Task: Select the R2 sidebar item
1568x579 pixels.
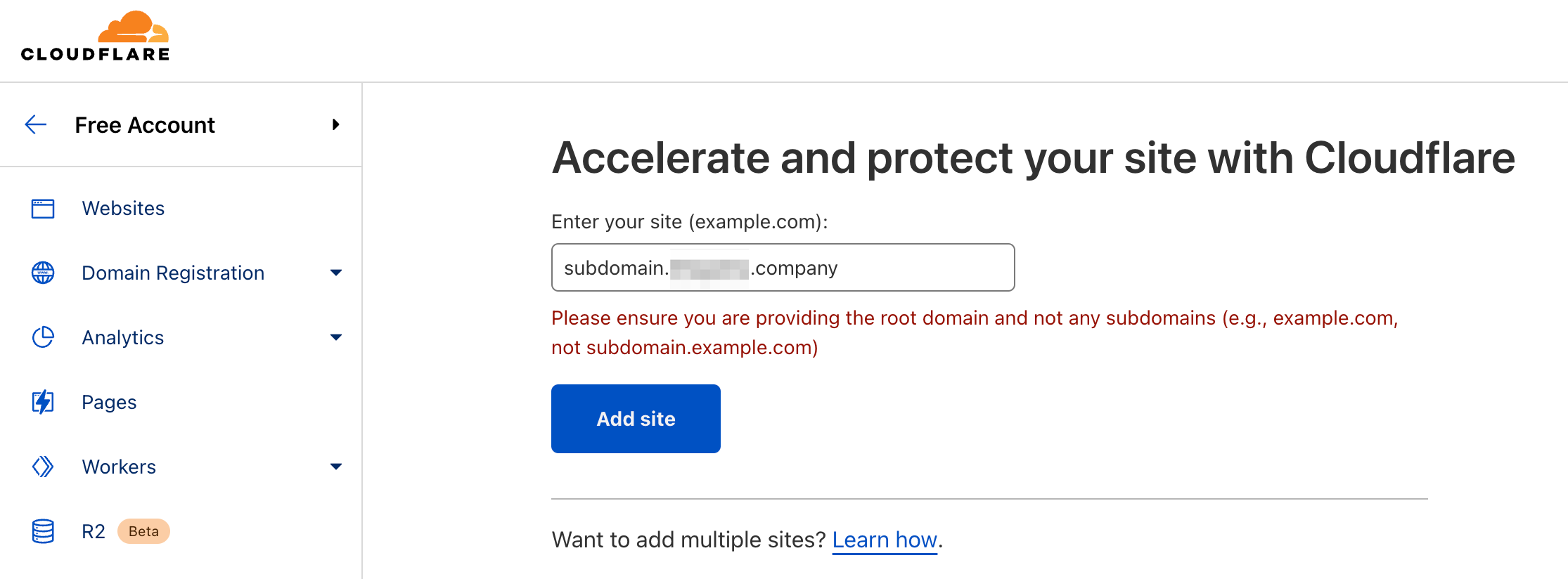Action: click(93, 531)
